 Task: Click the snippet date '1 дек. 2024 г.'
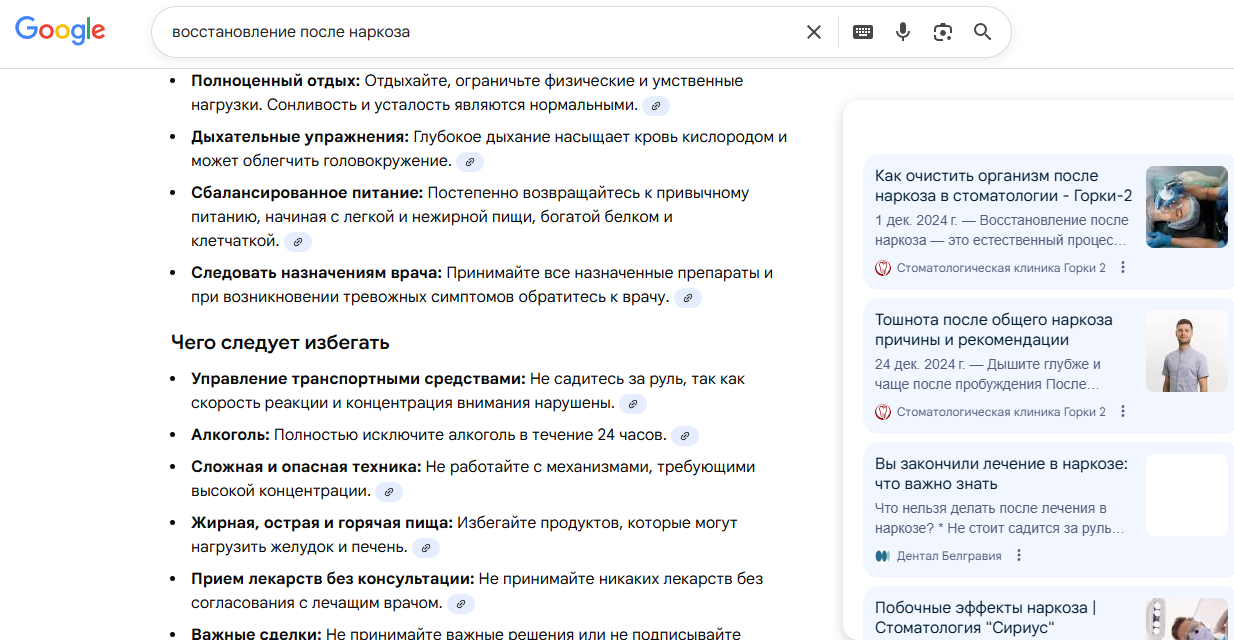[915, 220]
